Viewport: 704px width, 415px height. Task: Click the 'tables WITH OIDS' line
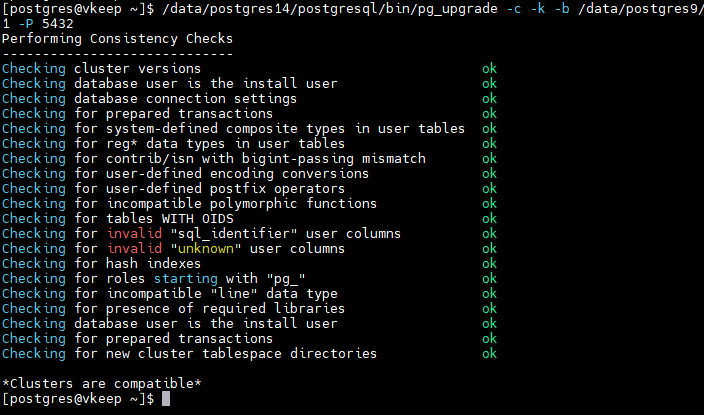click(x=118, y=219)
